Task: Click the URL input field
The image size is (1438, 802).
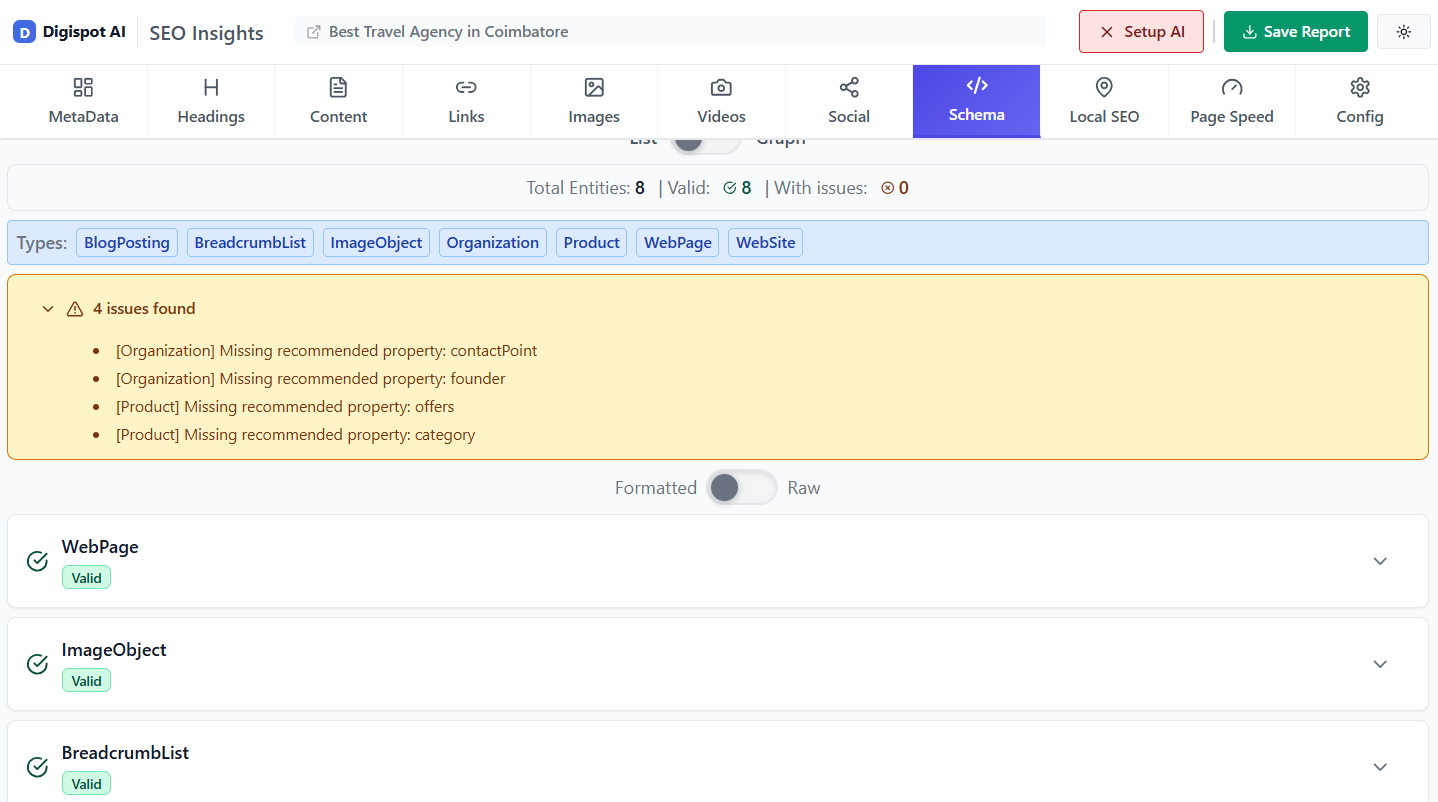Action: [x=668, y=31]
